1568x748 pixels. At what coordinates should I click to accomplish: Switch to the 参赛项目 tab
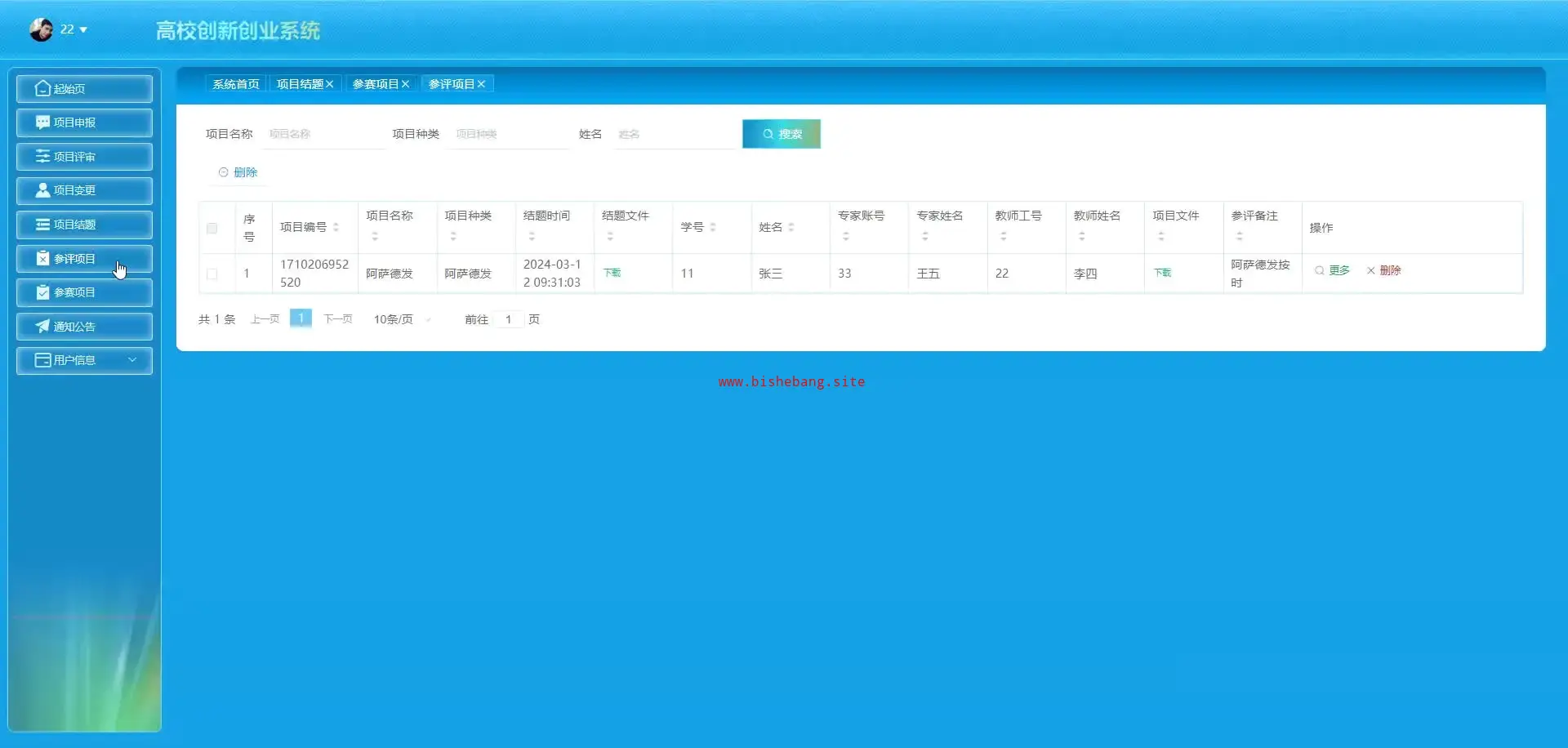pos(375,84)
